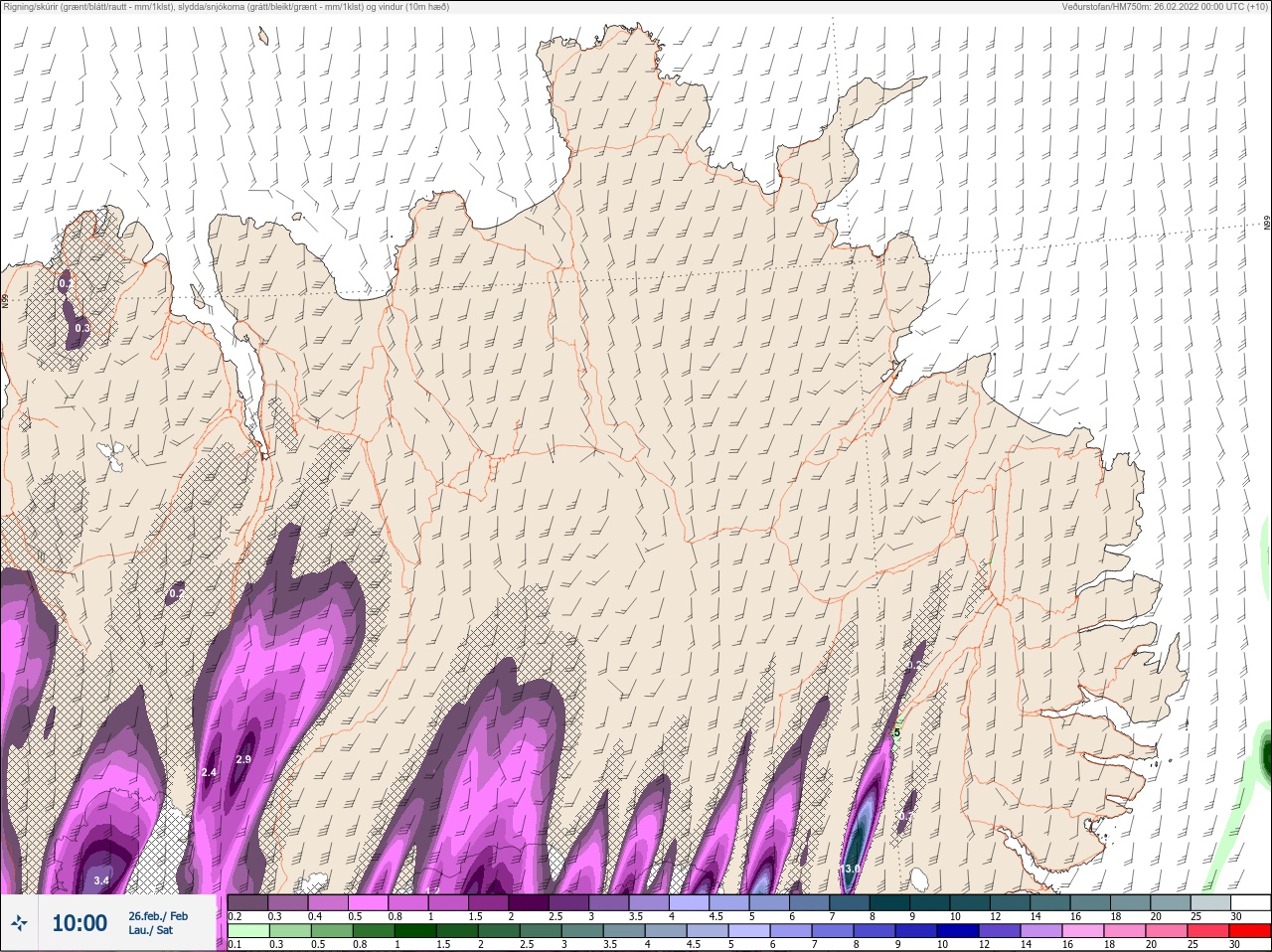Click the 3.4 precipitation value on the map
The height and width of the screenshot is (952, 1272).
pyautogui.click(x=101, y=880)
